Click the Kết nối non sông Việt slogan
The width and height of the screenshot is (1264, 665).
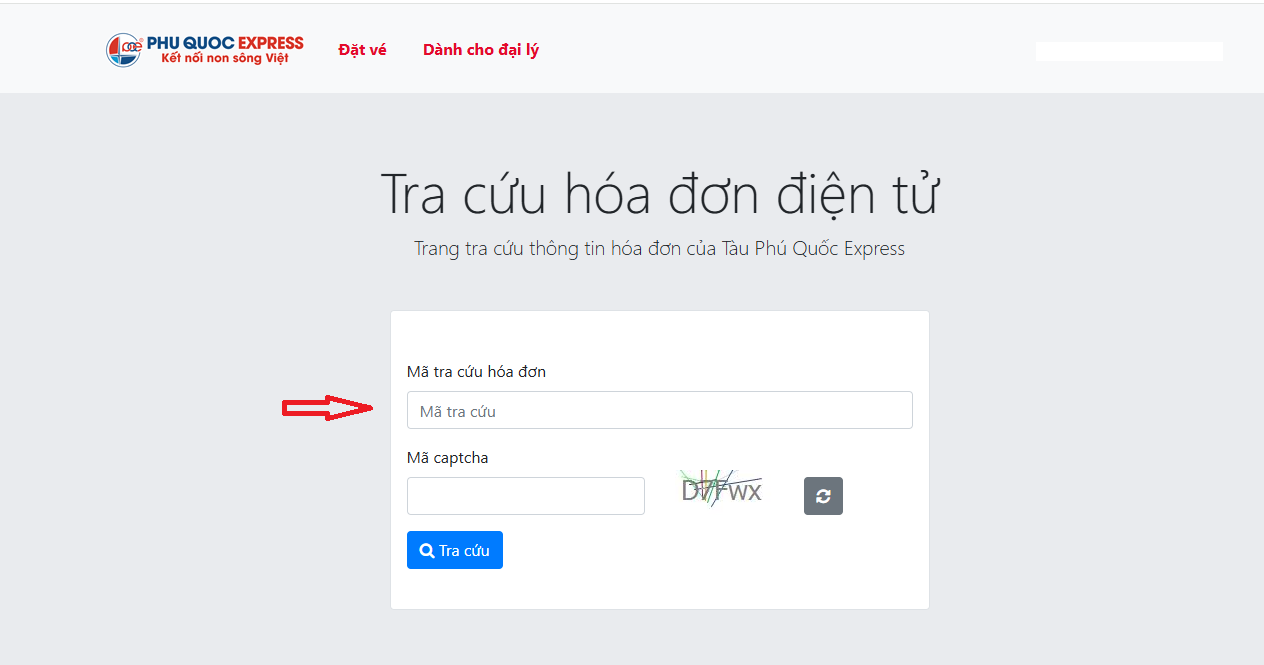click(225, 59)
